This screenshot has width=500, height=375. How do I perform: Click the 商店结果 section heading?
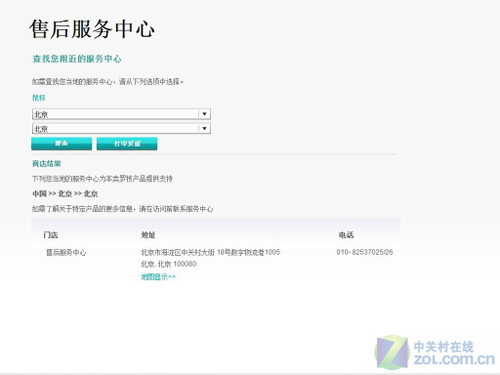pyautogui.click(x=47, y=164)
